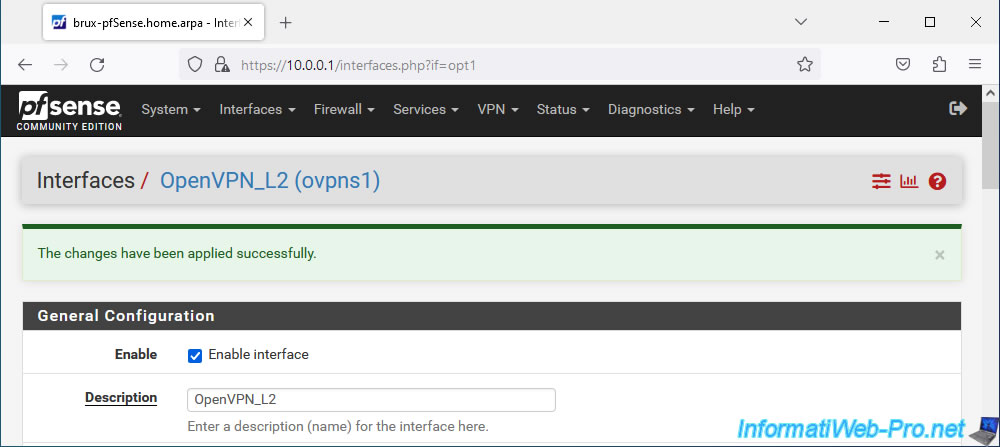This screenshot has height=447, width=1000.
Task: Open the Diagnostics menu
Action: tap(651, 110)
